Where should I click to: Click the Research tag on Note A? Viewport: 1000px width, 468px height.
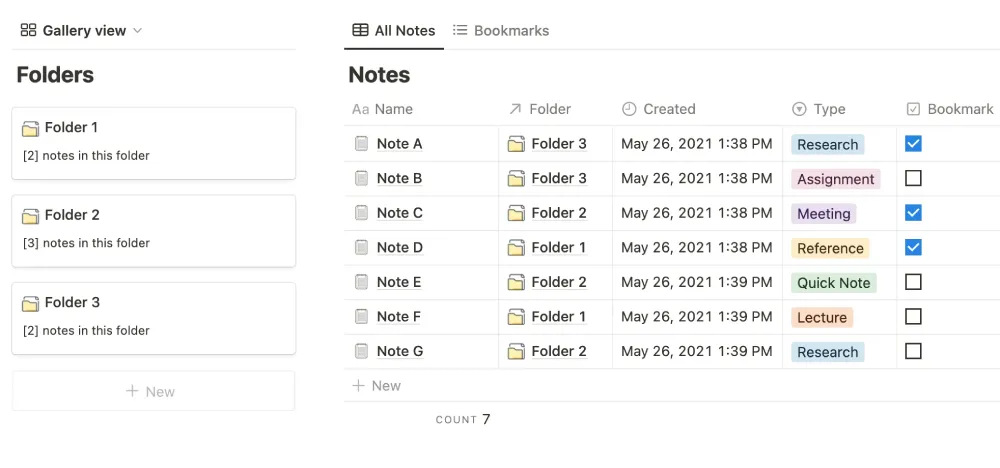pos(827,144)
